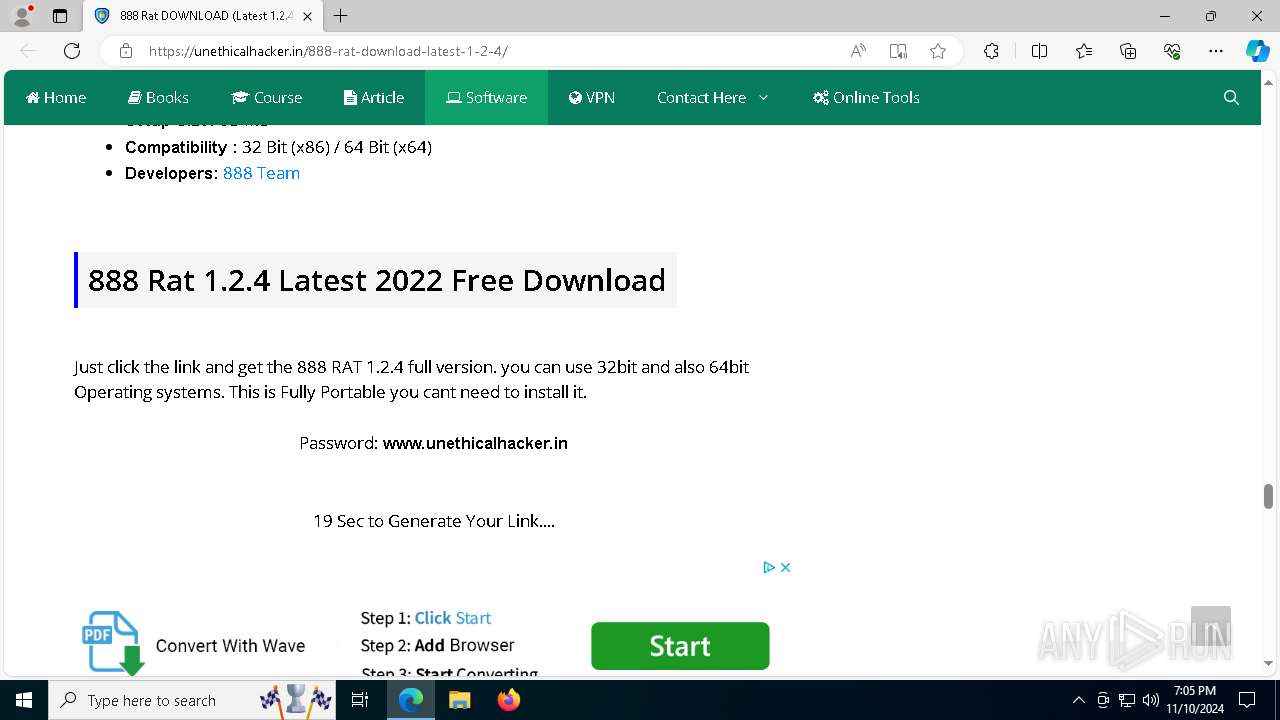Viewport: 1280px width, 720px height.
Task: Open a new browser tab
Action: click(x=341, y=16)
